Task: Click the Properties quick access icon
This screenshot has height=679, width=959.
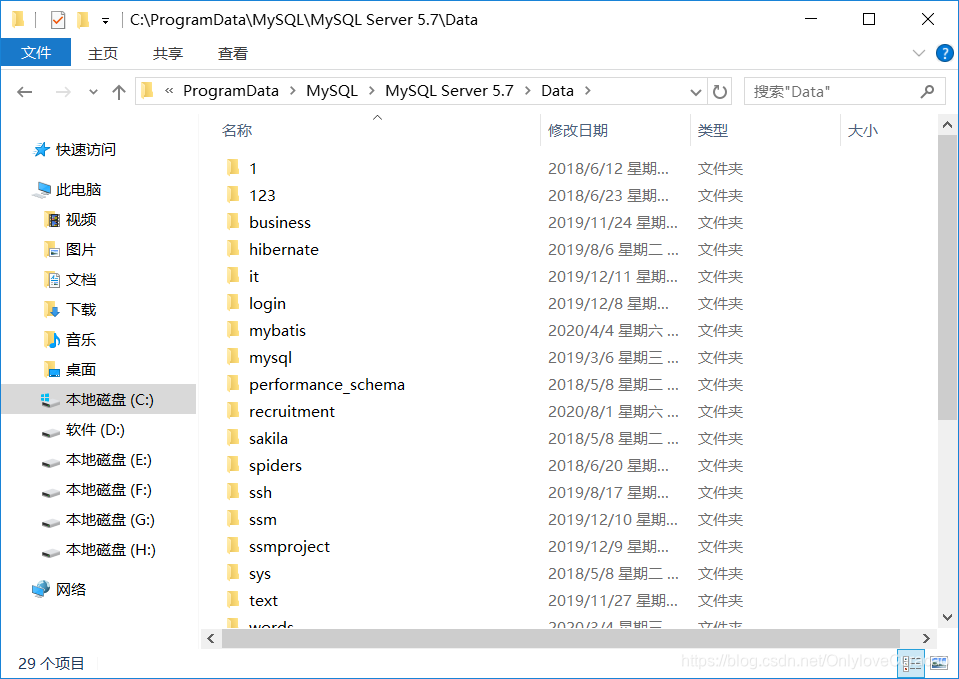Action: click(x=57, y=20)
